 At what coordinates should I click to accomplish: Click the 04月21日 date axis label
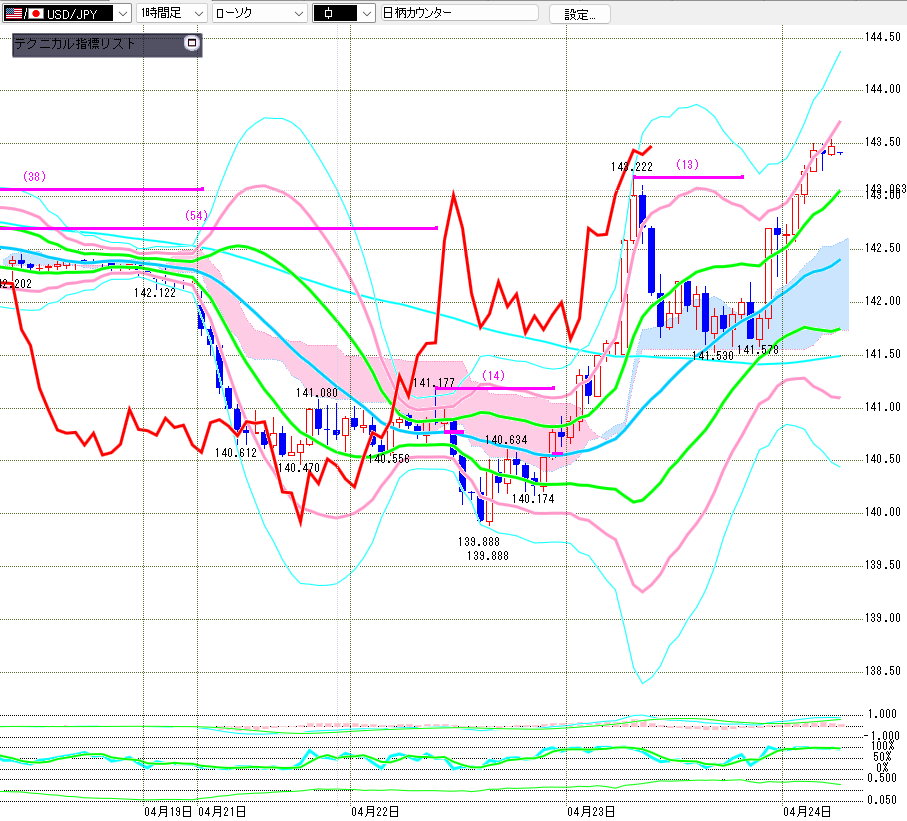click(x=222, y=812)
